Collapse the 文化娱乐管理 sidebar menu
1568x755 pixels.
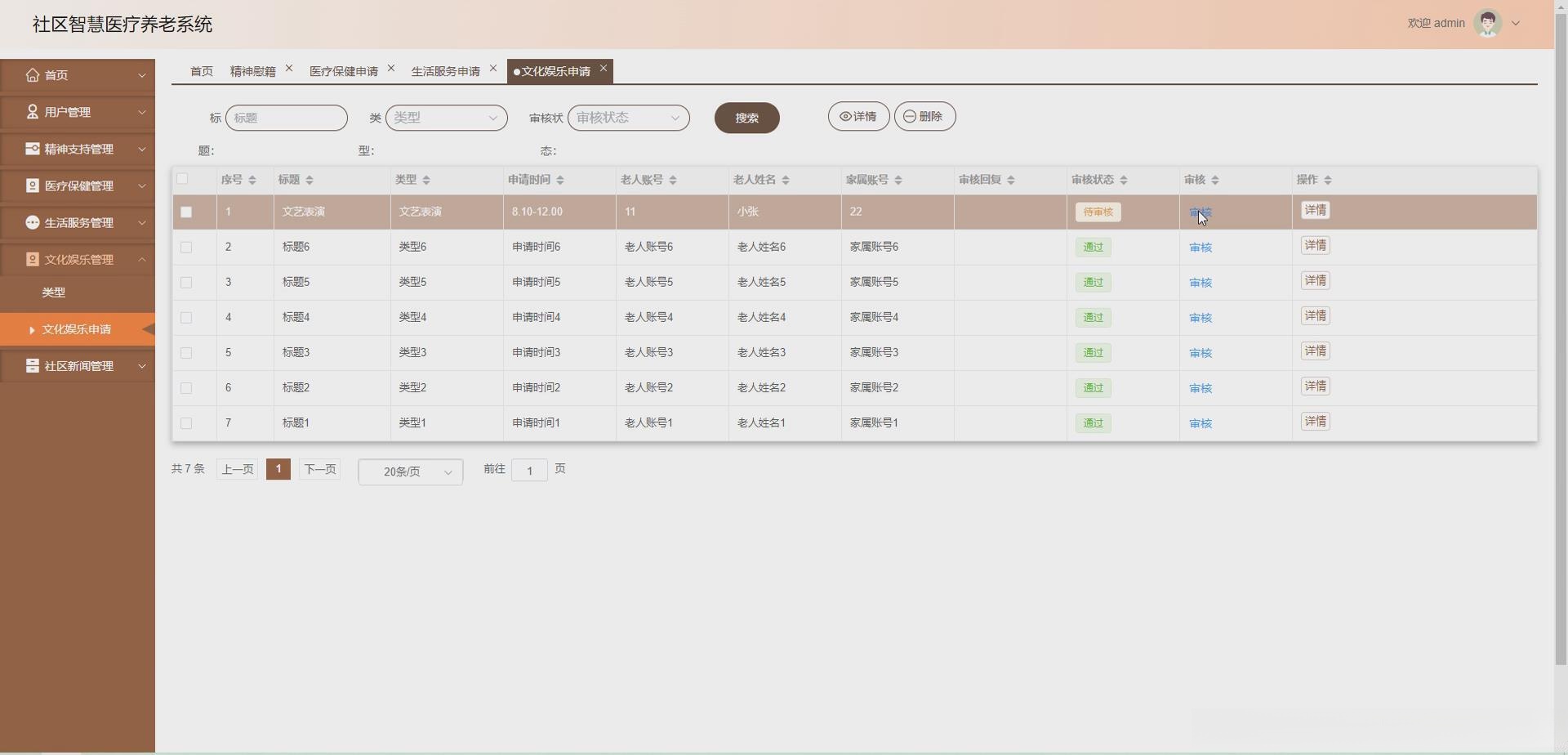tap(142, 259)
